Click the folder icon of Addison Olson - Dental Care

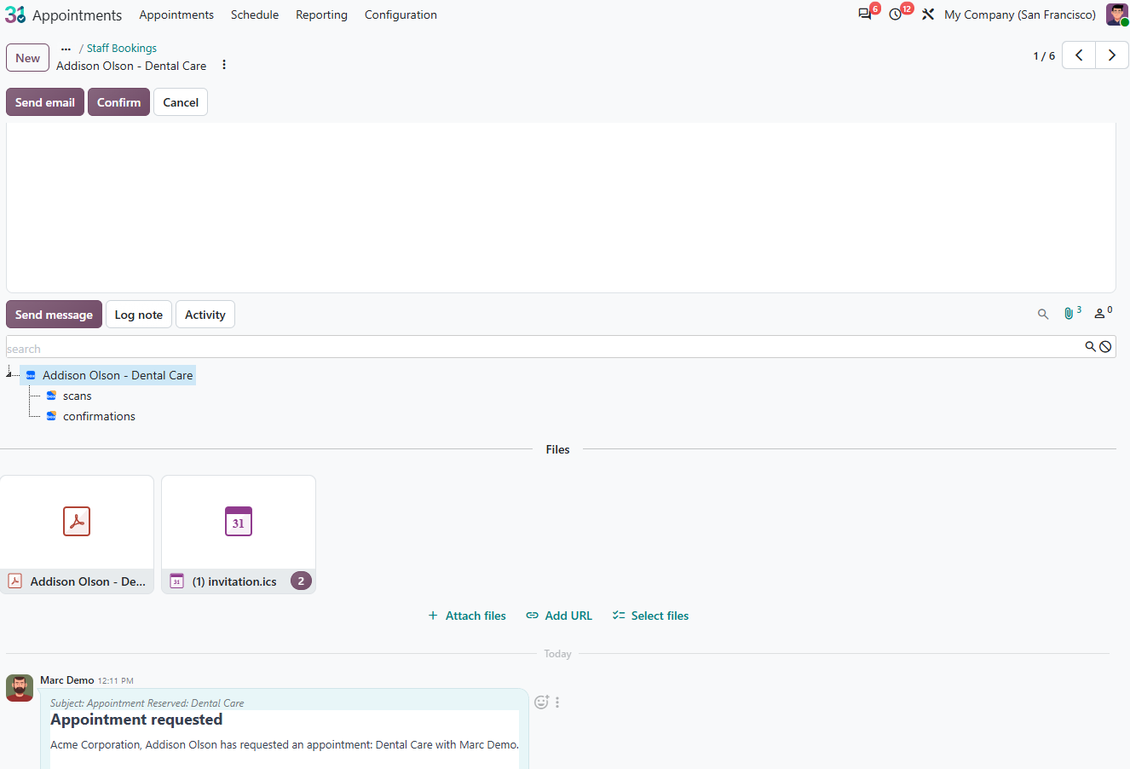[x=30, y=375]
